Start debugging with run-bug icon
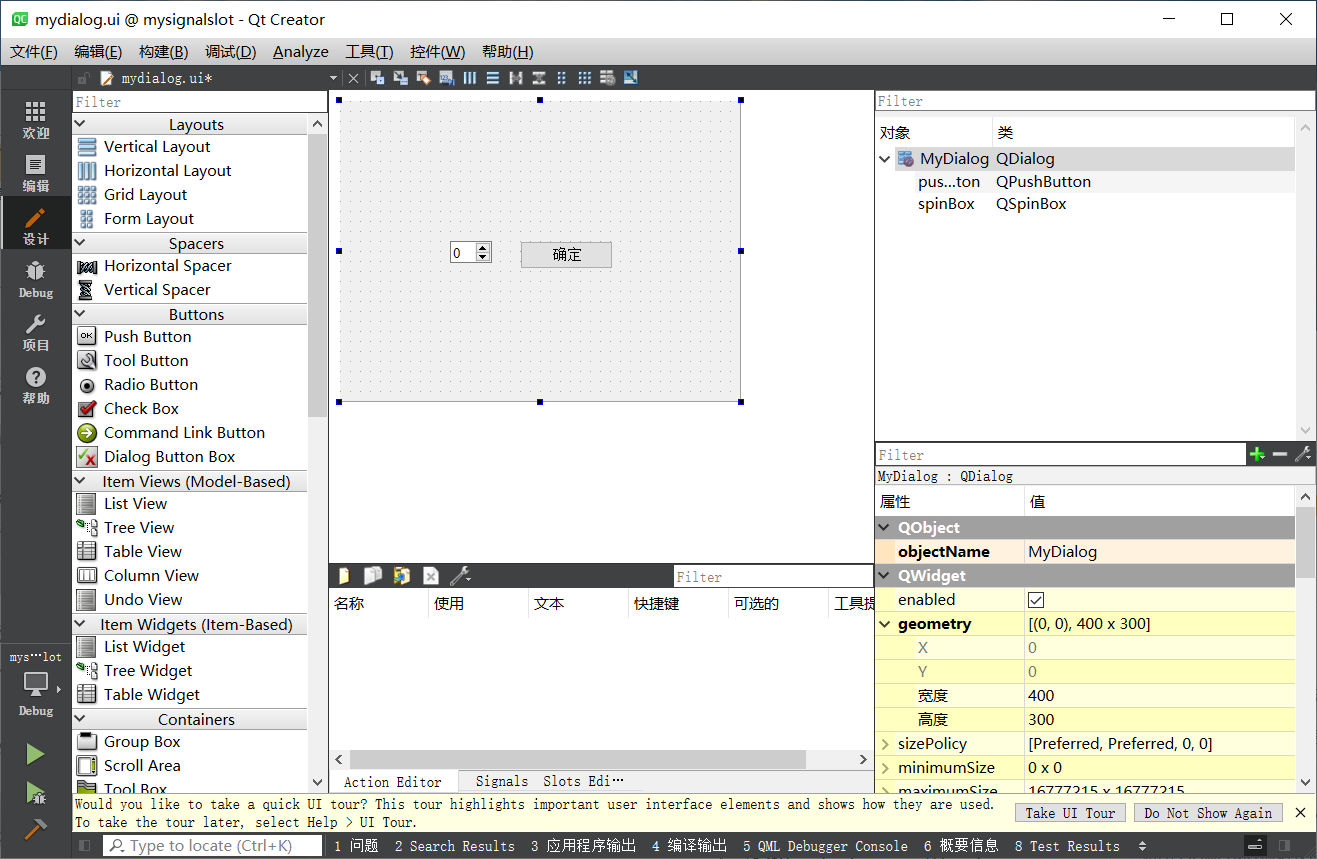 pyautogui.click(x=35, y=793)
